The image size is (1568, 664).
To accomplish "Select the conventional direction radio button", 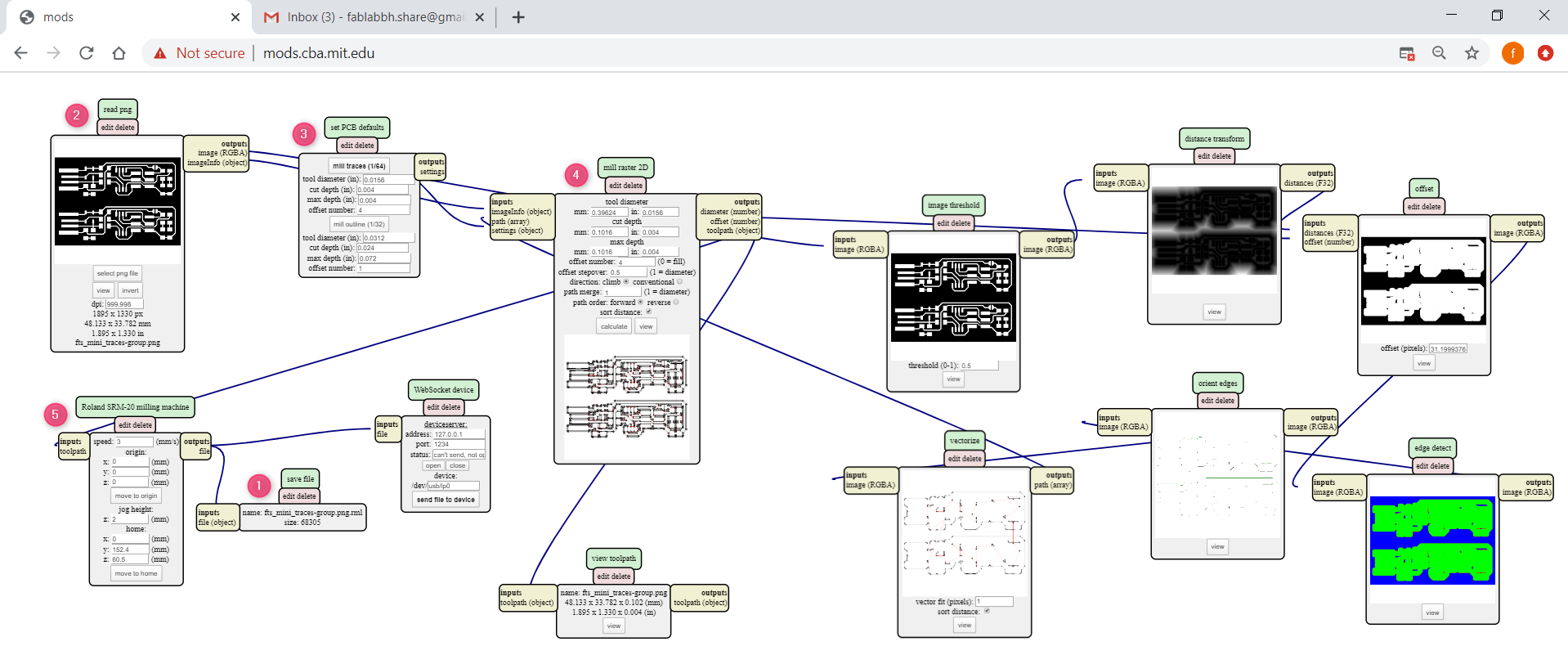I will (679, 282).
